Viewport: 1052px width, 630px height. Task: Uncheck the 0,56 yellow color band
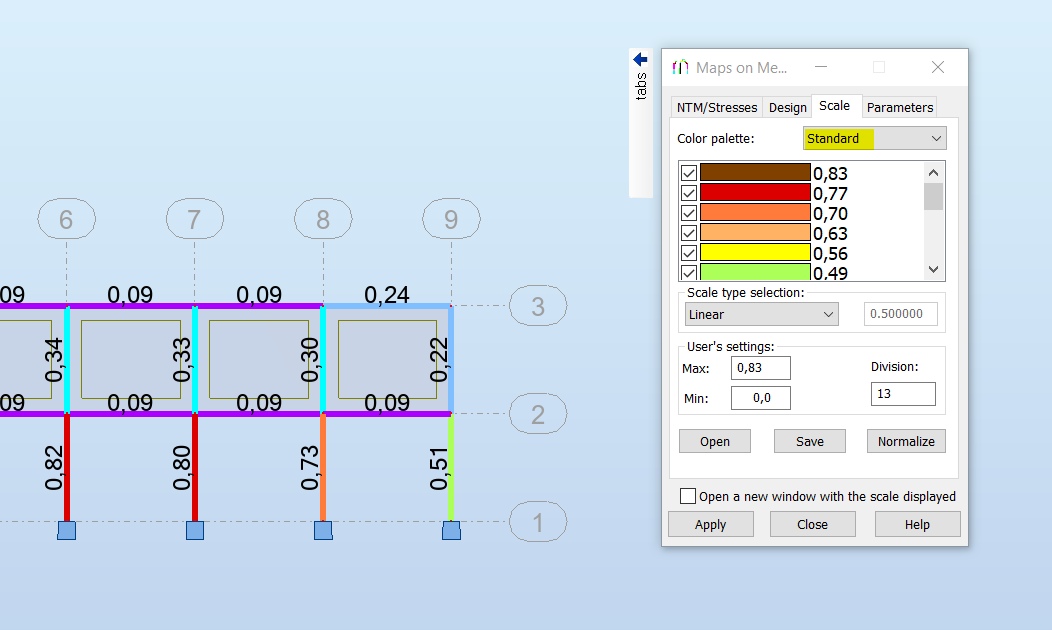[x=687, y=254]
